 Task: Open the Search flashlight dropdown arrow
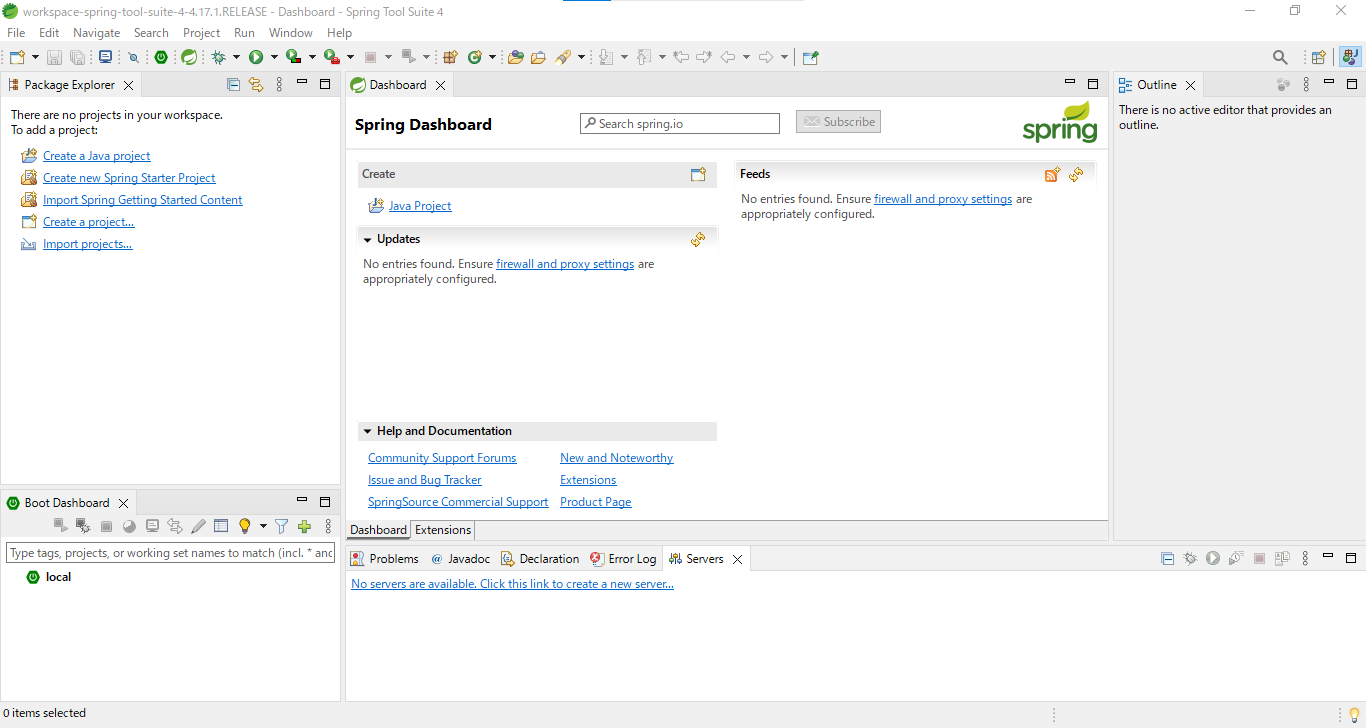click(580, 58)
